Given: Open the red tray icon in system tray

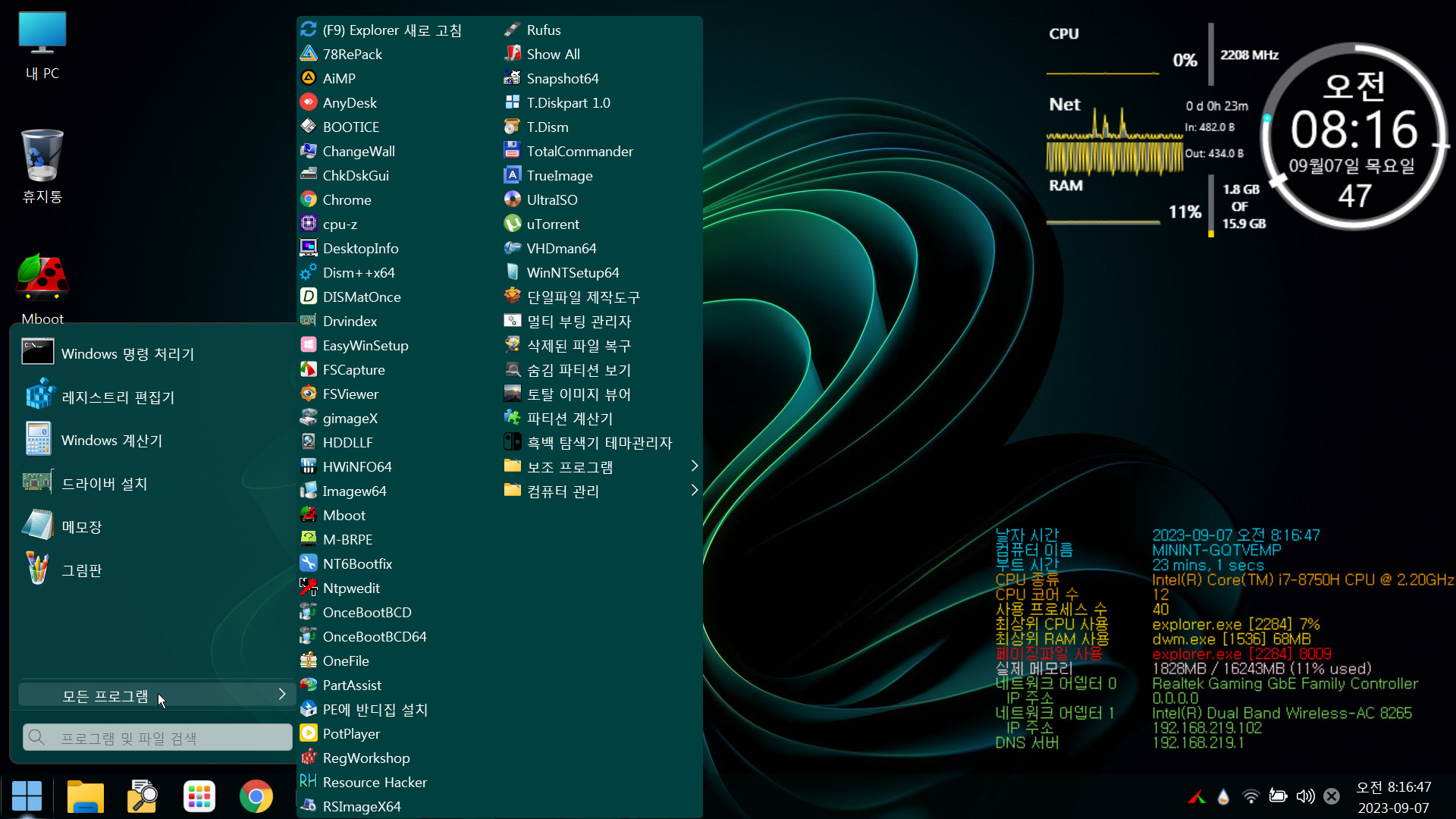Looking at the screenshot, I should [1197, 796].
